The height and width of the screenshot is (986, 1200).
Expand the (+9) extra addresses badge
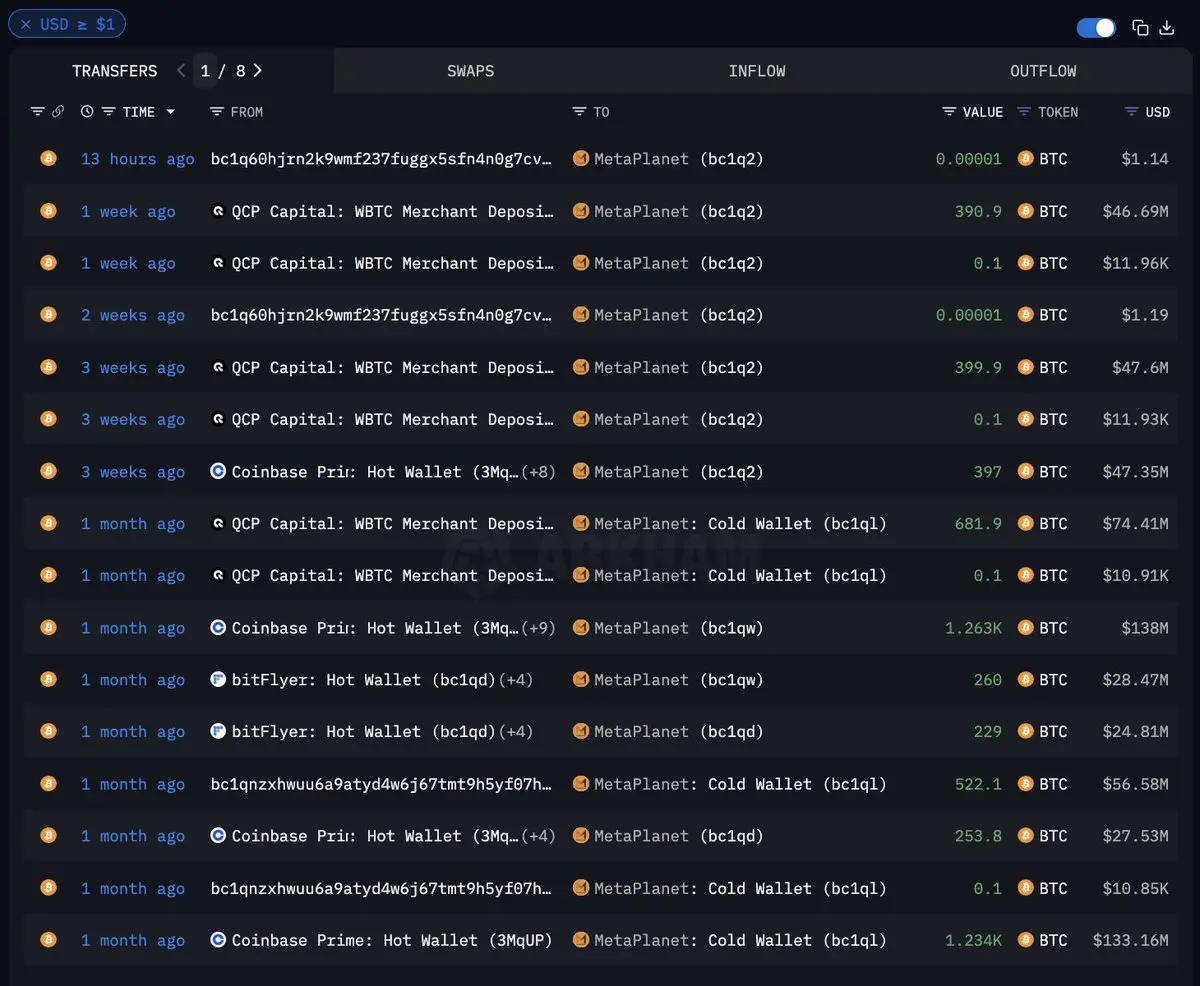538,628
